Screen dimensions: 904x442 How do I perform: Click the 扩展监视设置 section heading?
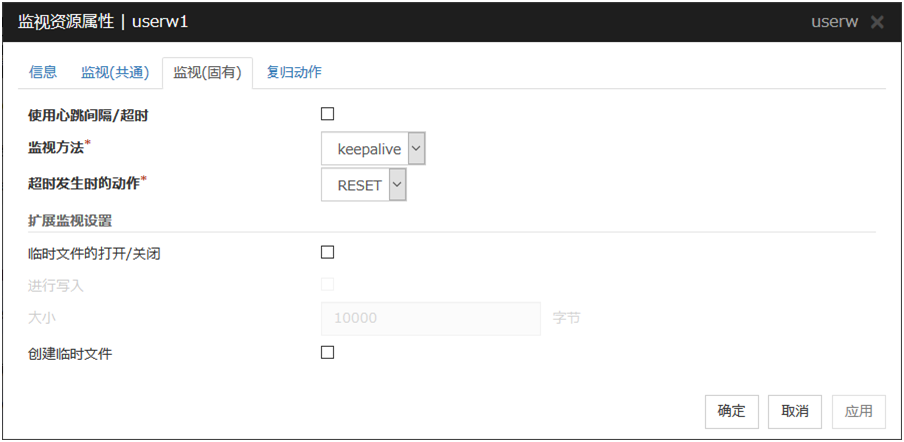pos(69,219)
